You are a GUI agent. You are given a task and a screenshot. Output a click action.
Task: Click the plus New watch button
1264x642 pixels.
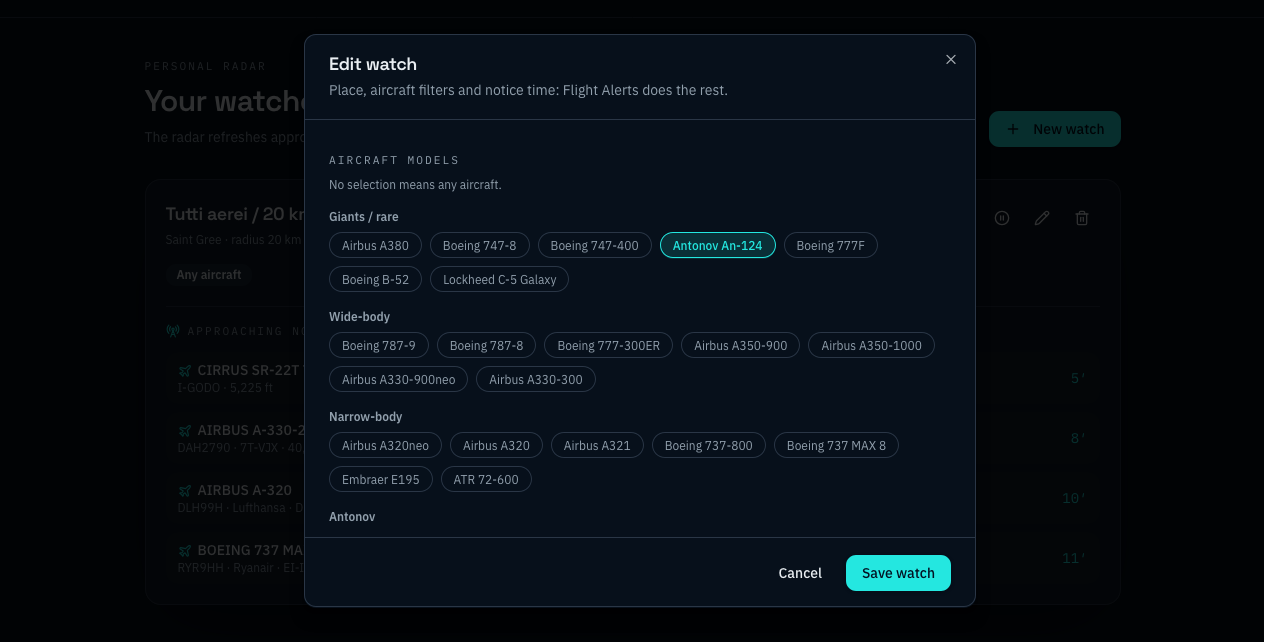tap(1055, 129)
